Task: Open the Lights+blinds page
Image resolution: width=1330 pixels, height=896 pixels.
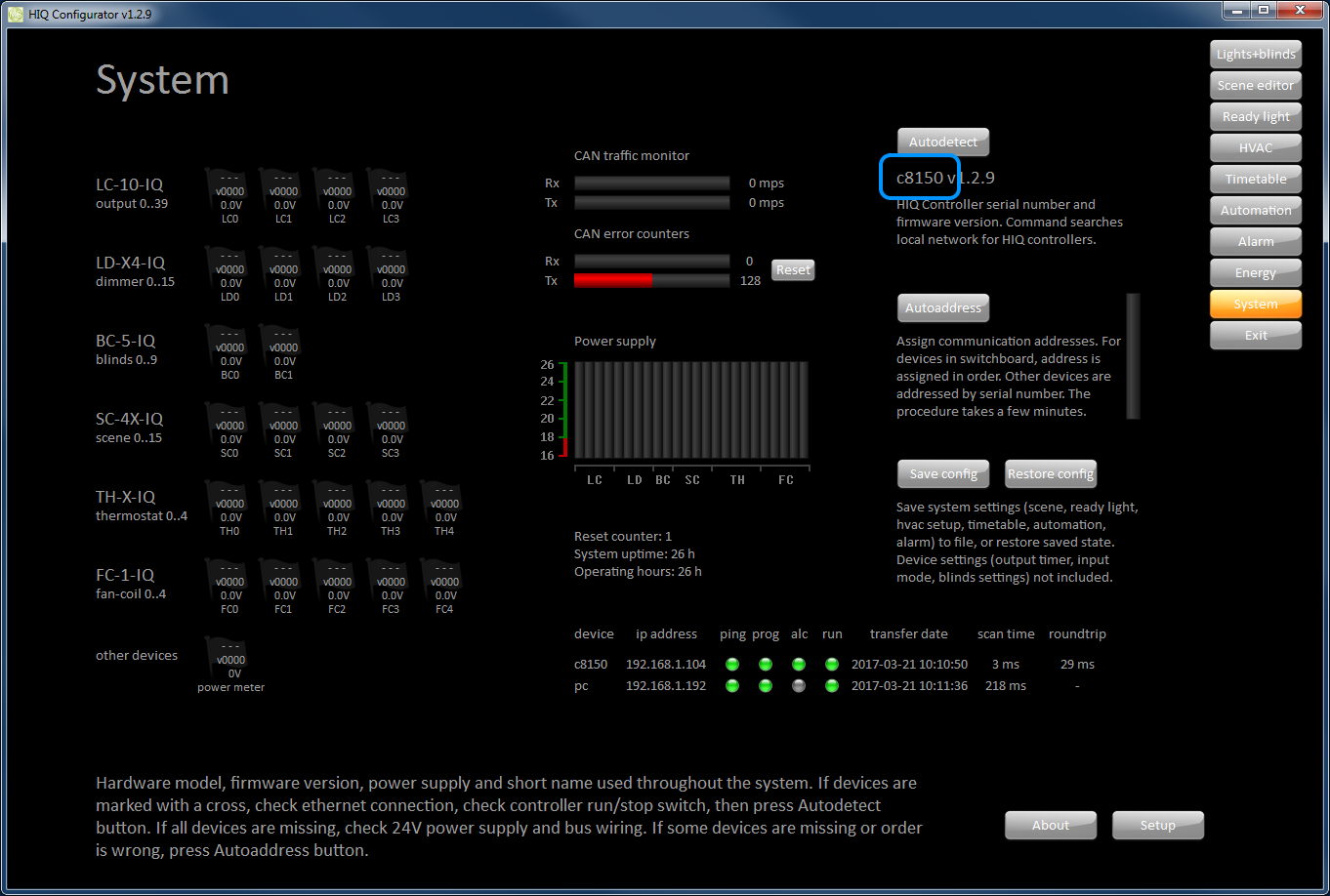Action: point(1255,55)
